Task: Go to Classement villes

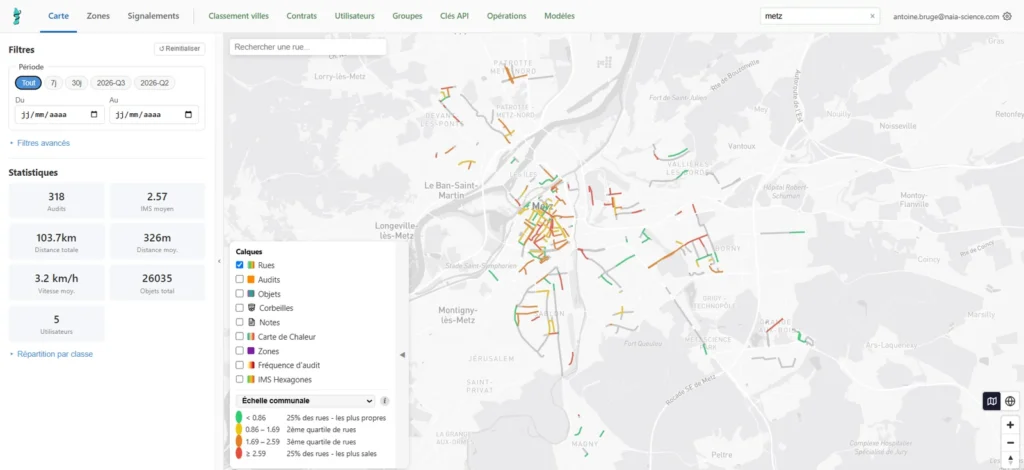Action: click(238, 16)
